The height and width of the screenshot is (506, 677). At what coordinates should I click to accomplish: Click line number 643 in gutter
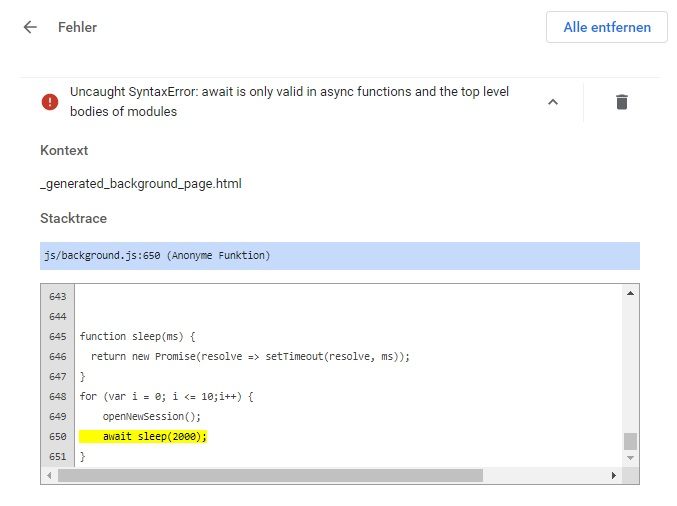tap(57, 297)
